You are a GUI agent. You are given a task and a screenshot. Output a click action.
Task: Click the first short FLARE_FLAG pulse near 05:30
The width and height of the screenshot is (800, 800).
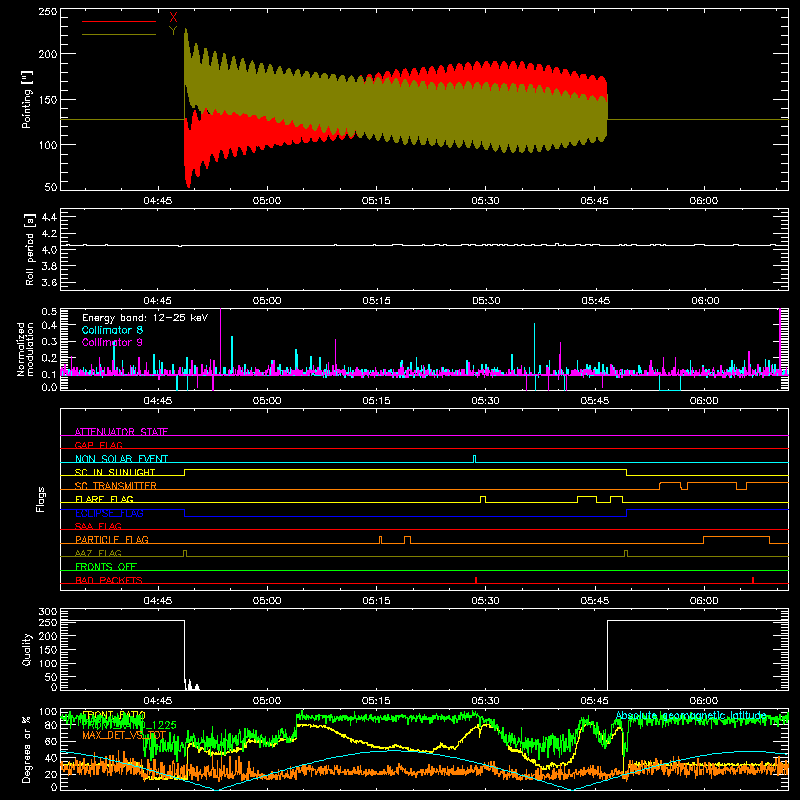tap(483, 499)
